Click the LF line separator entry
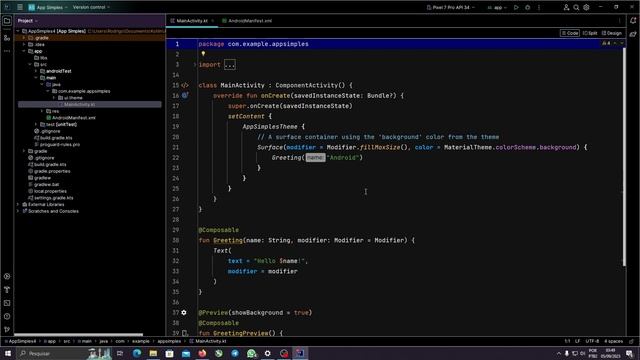 pyautogui.click(x=578, y=341)
